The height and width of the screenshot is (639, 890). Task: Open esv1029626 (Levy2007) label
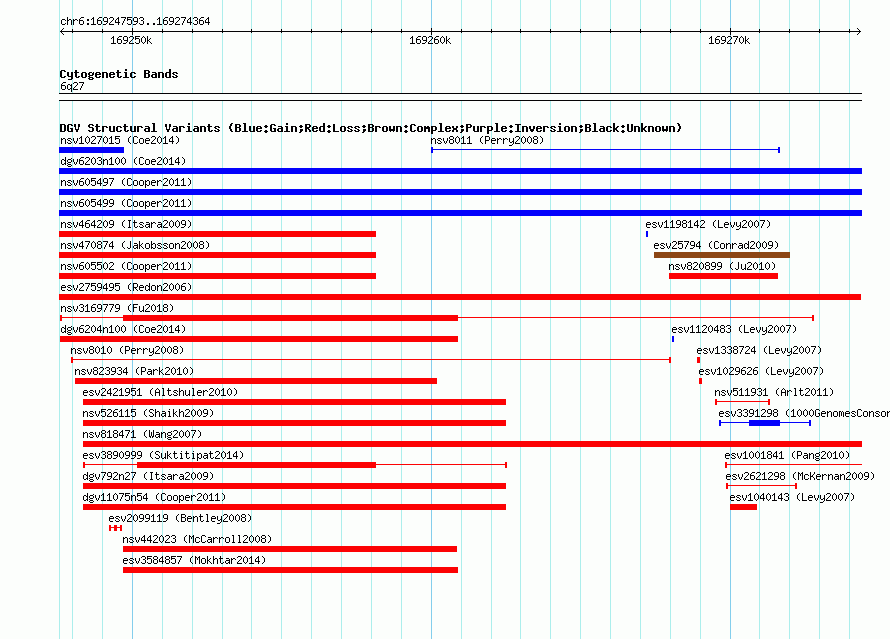[x=761, y=371]
